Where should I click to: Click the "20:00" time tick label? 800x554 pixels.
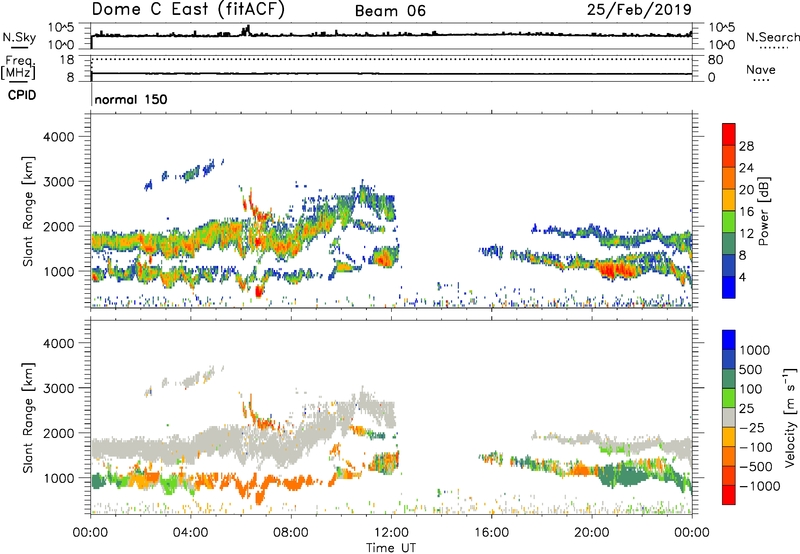pyautogui.click(x=591, y=533)
